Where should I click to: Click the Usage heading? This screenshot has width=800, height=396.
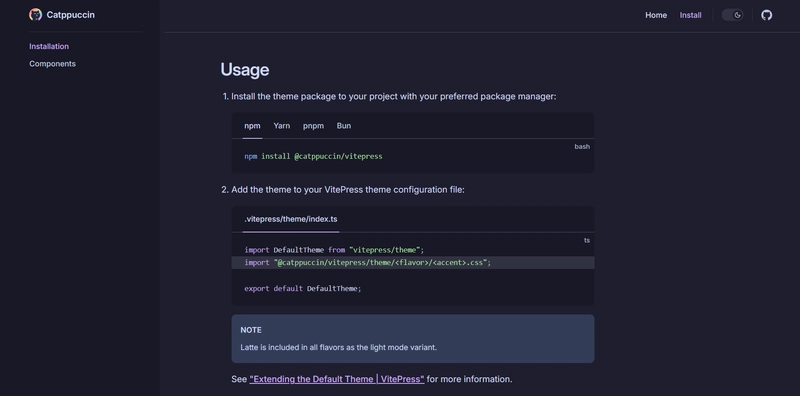click(x=245, y=69)
